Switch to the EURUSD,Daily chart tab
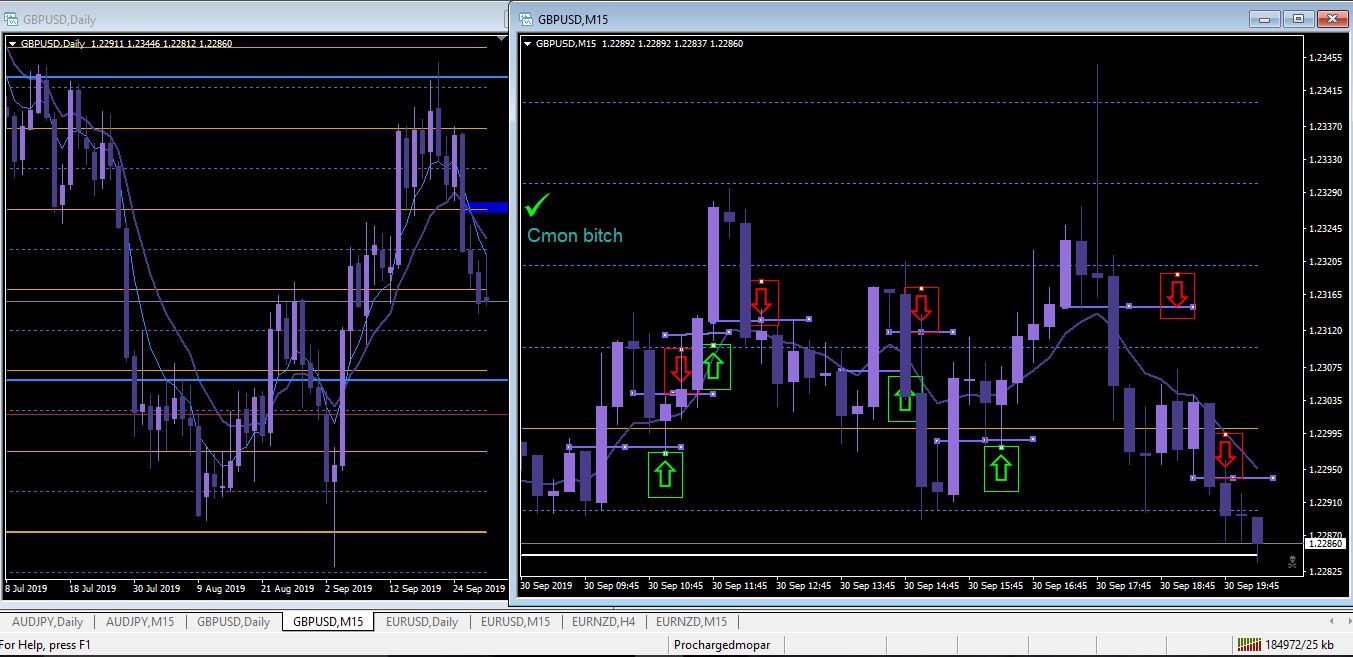 [x=421, y=621]
